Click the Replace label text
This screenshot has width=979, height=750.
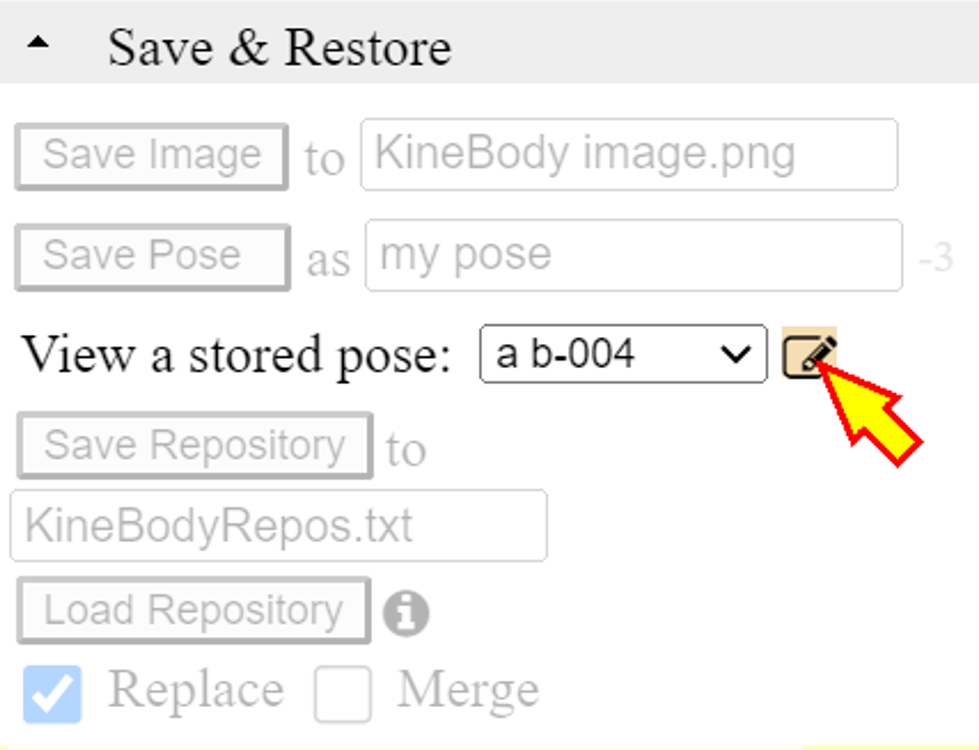click(x=196, y=690)
